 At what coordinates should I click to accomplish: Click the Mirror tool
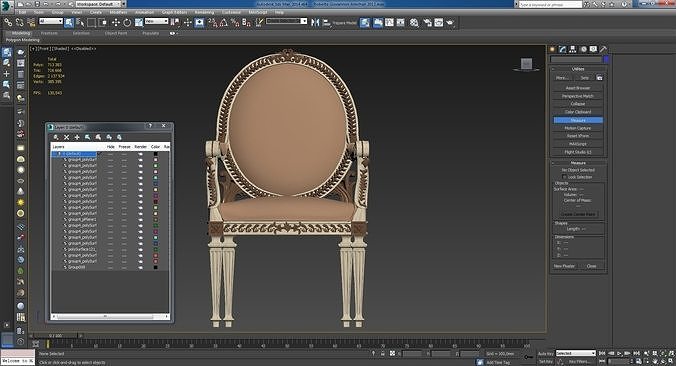tap(315, 22)
